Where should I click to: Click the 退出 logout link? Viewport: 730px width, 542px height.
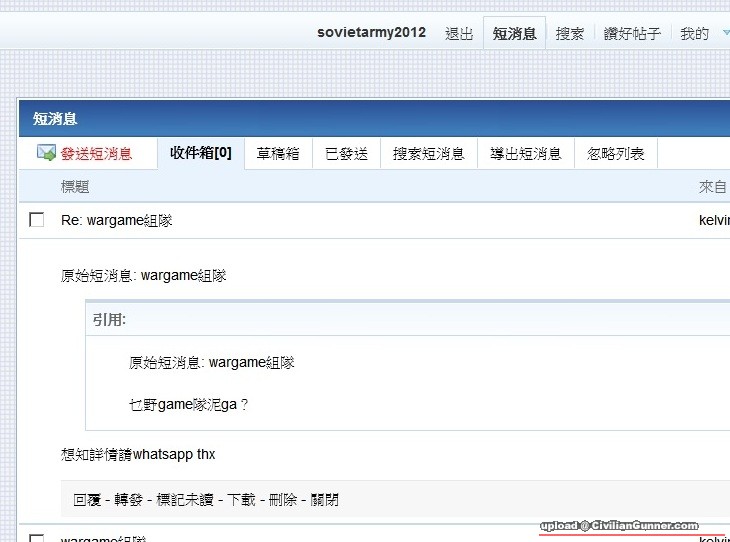(459, 33)
